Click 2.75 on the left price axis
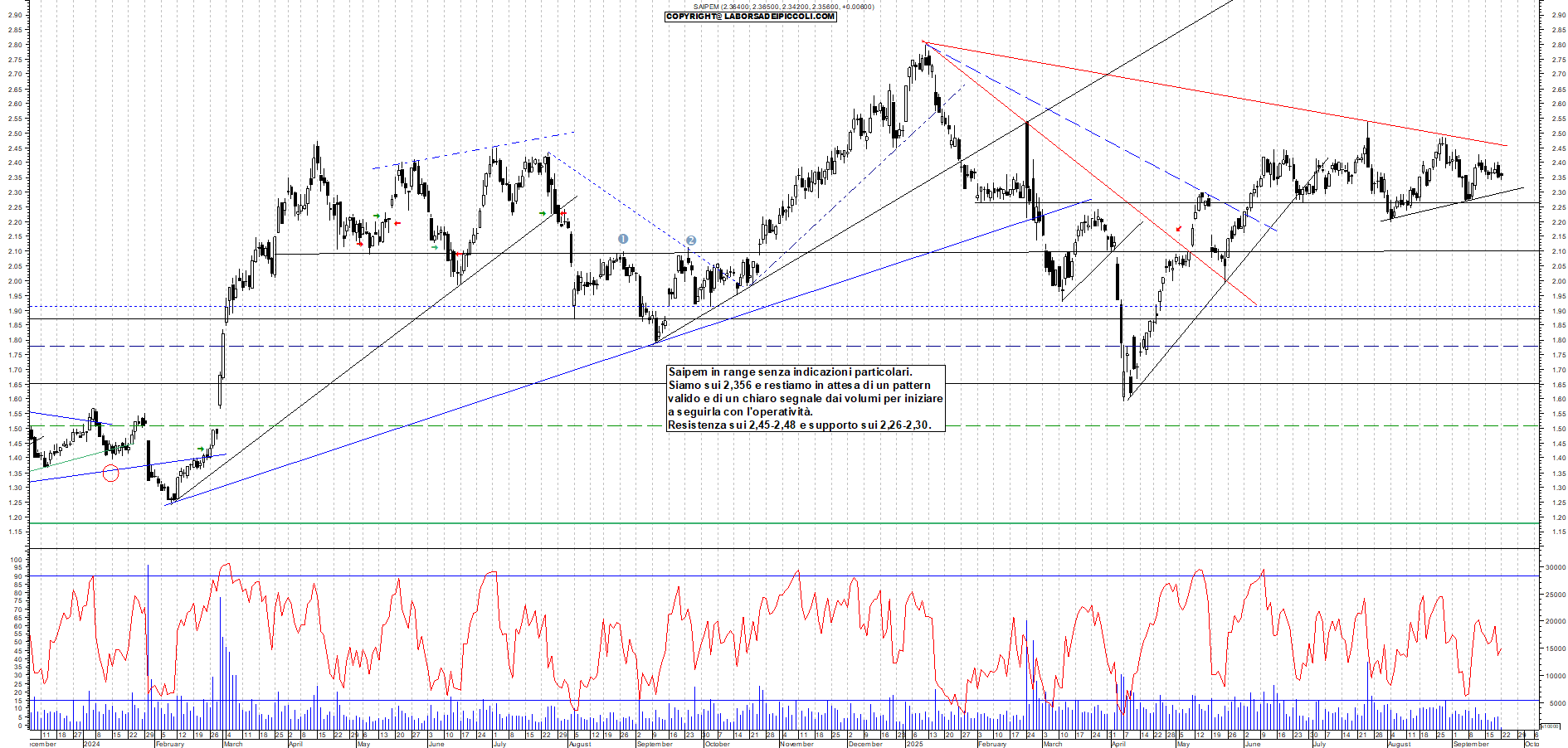This screenshot has width=1568, height=748. pos(15,60)
